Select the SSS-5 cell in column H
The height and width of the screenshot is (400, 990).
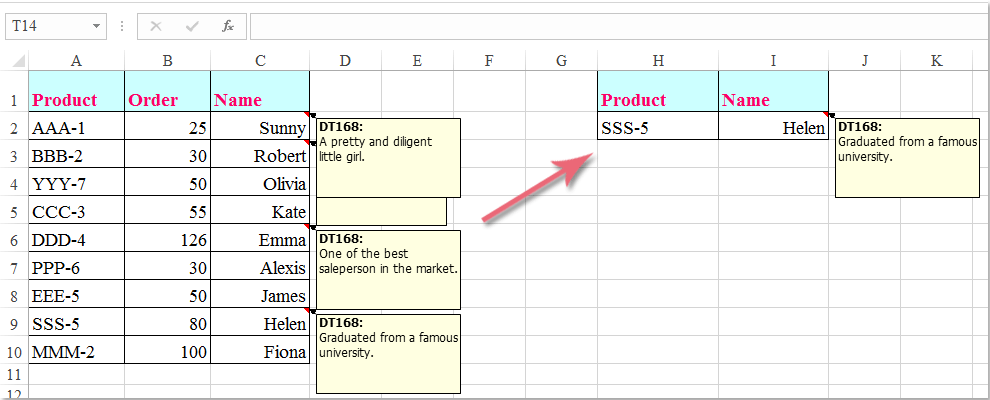pos(657,127)
